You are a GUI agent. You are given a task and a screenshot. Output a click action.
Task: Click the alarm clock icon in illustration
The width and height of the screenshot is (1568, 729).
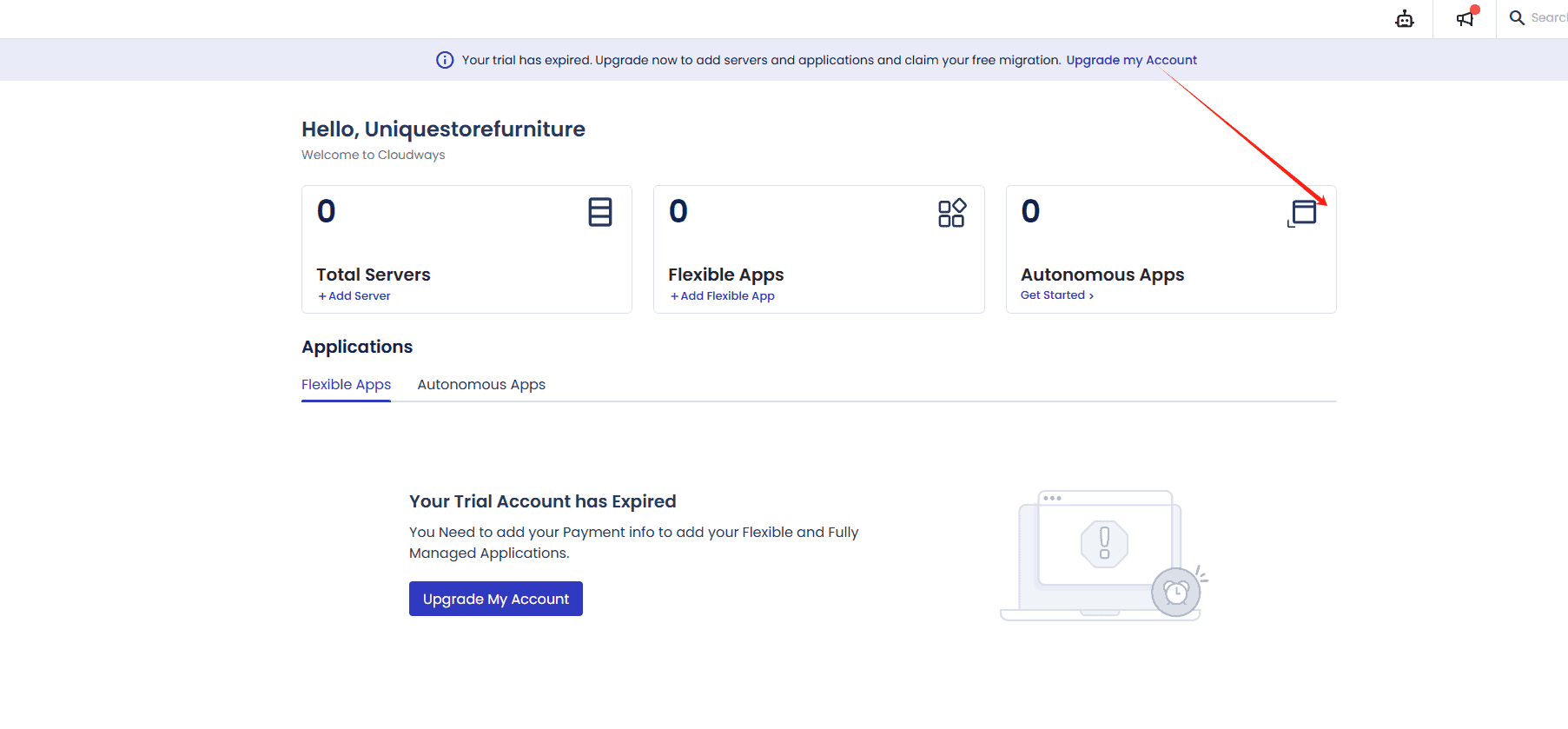1176,593
